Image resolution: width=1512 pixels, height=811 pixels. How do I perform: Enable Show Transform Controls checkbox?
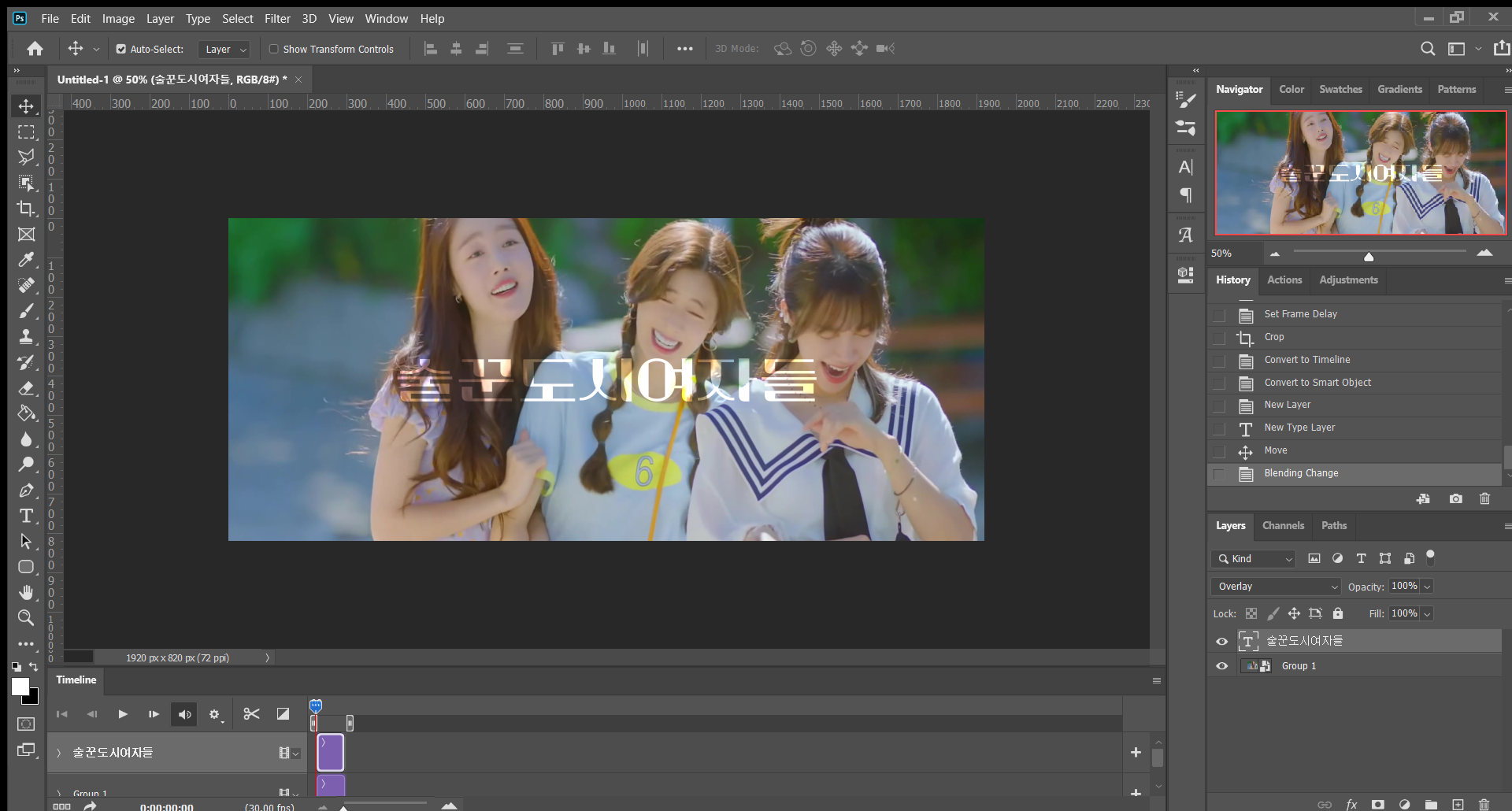[274, 49]
